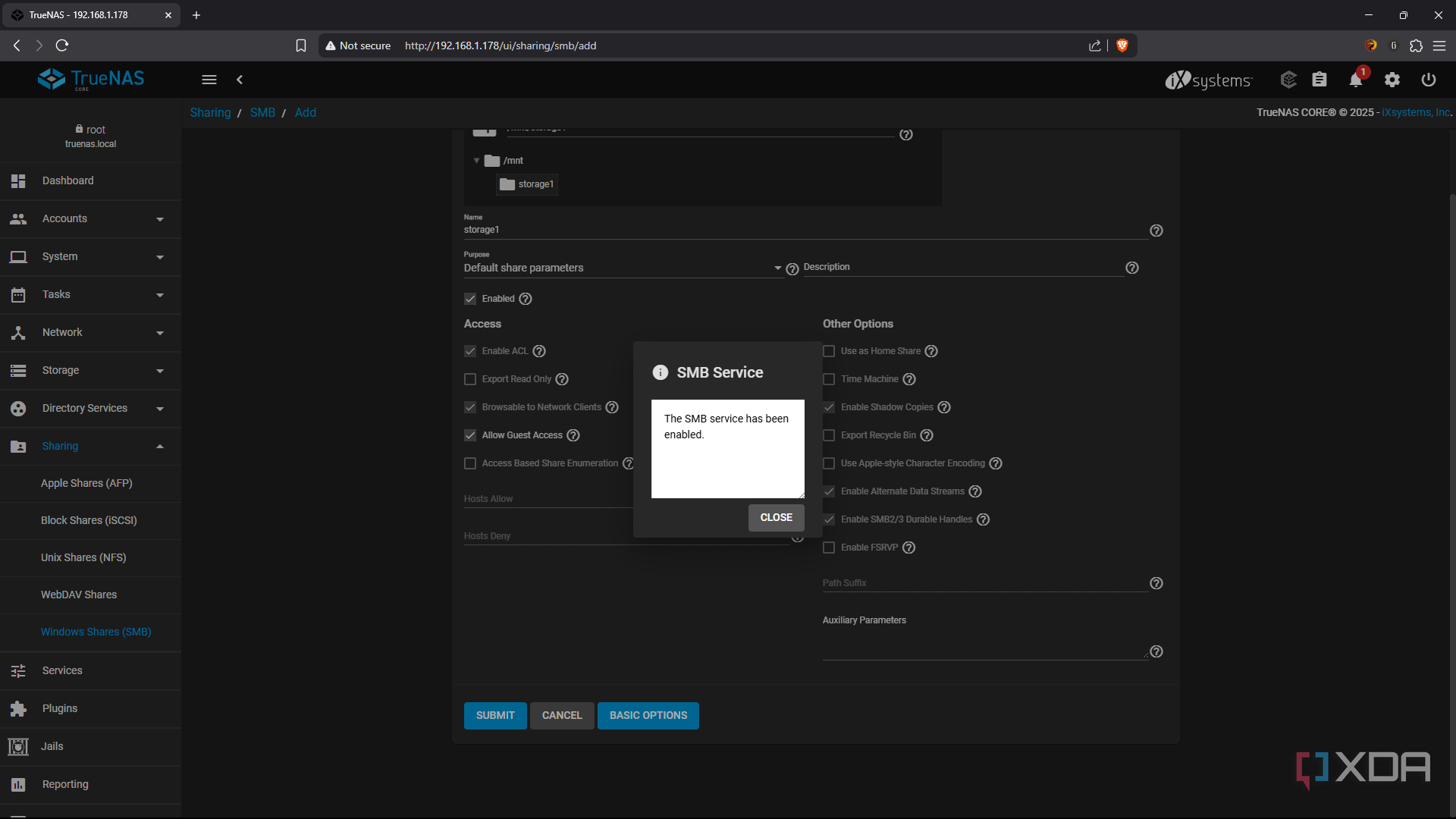This screenshot has height=819, width=1456.
Task: Close the SMB Service dialog
Action: [x=776, y=518]
